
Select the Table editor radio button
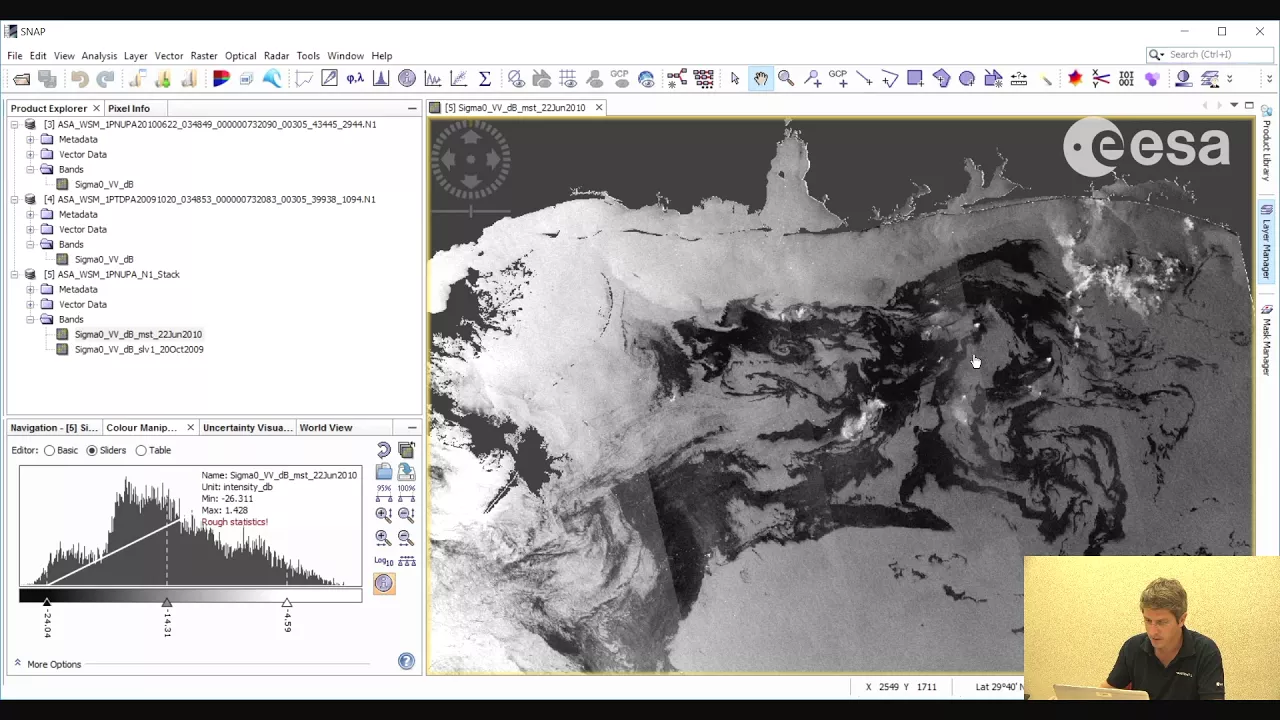[x=141, y=451]
